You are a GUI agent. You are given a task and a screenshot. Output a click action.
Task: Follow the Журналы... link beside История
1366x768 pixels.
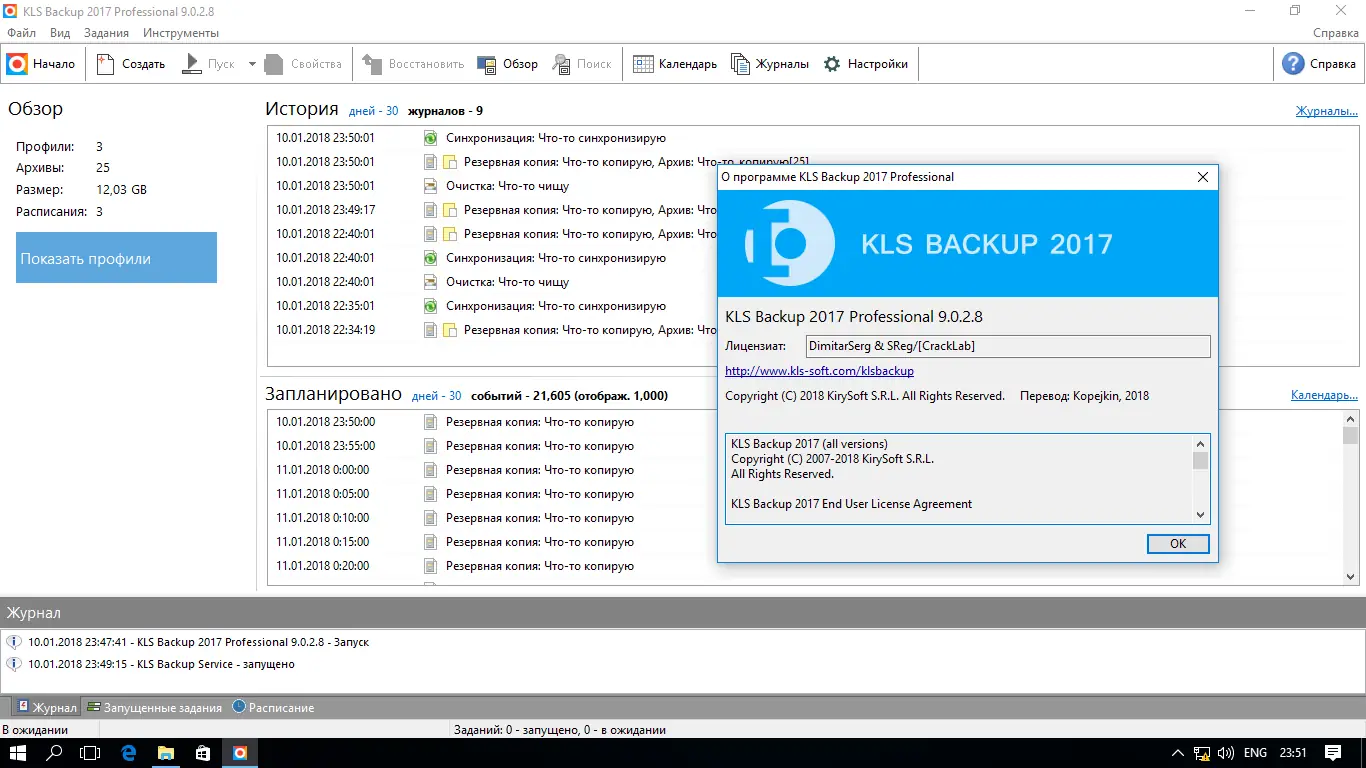1326,111
